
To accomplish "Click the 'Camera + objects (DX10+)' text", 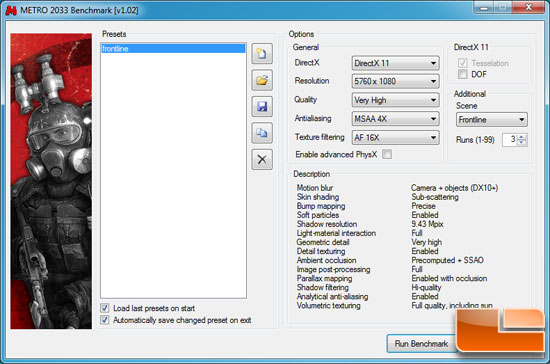I will pos(454,188).
